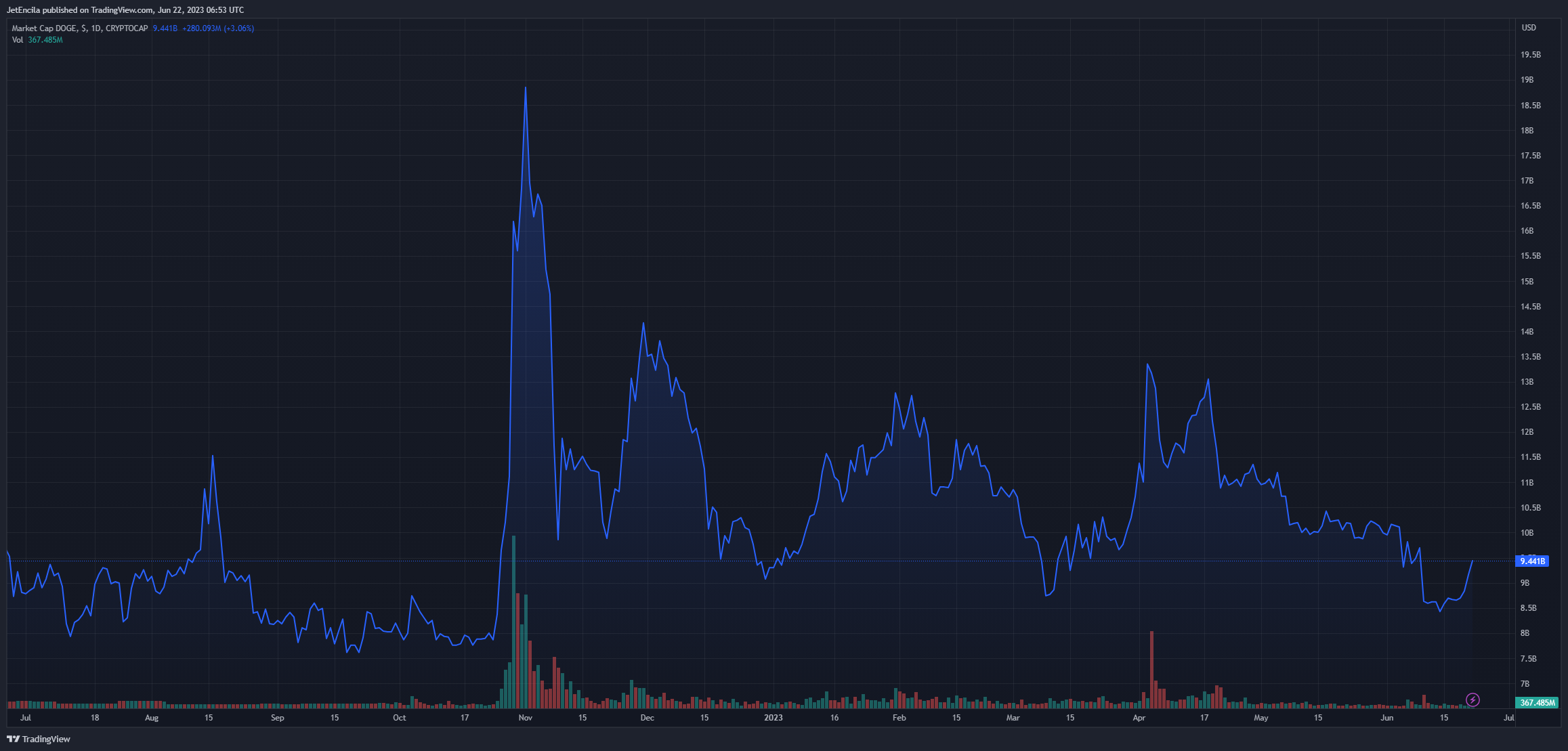The width and height of the screenshot is (1568, 751).
Task: Click the legend value 9.441B next to CRYPTOCAP
Action: tap(165, 28)
